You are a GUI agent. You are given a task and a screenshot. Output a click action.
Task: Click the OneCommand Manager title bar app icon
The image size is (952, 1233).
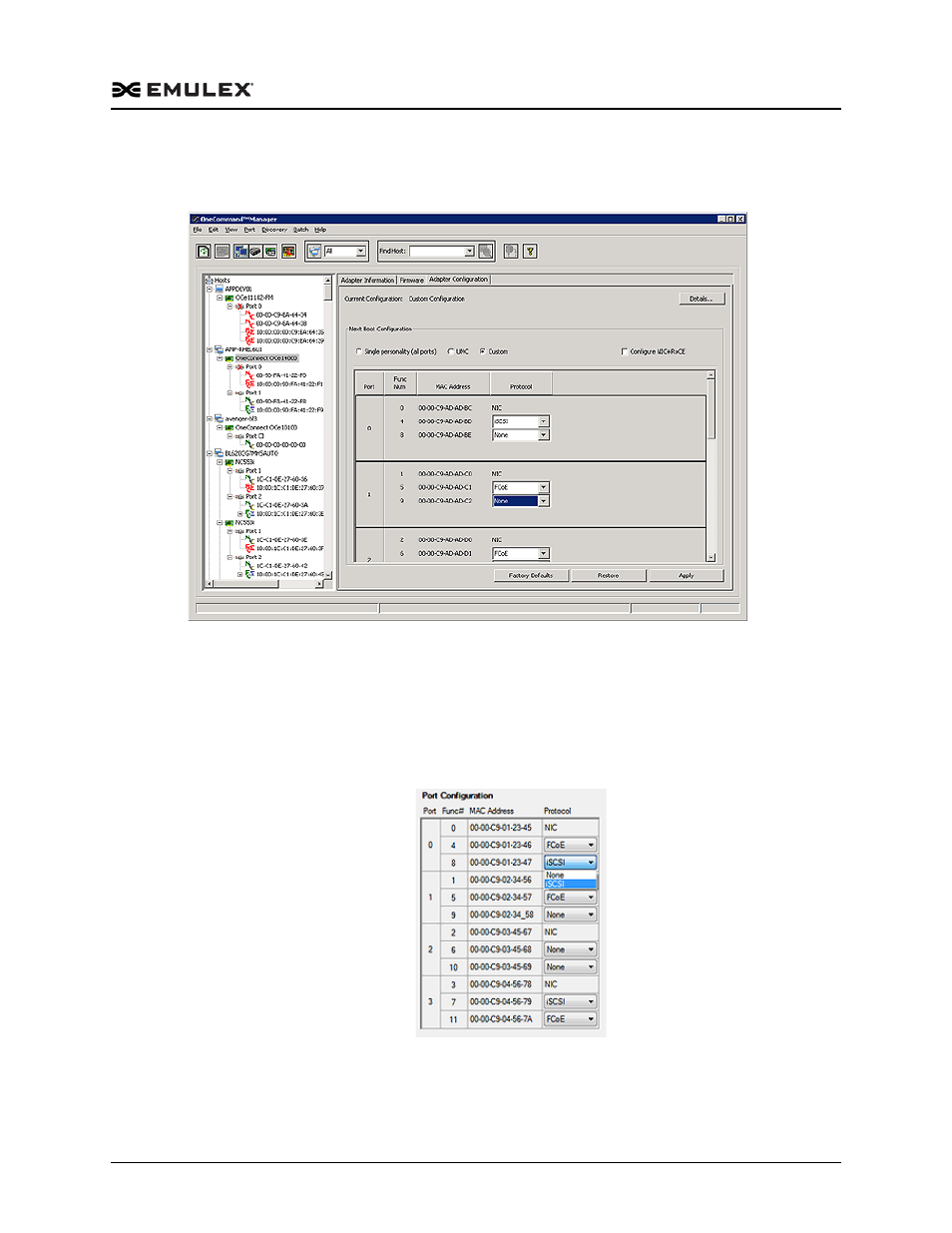pyautogui.click(x=196, y=219)
